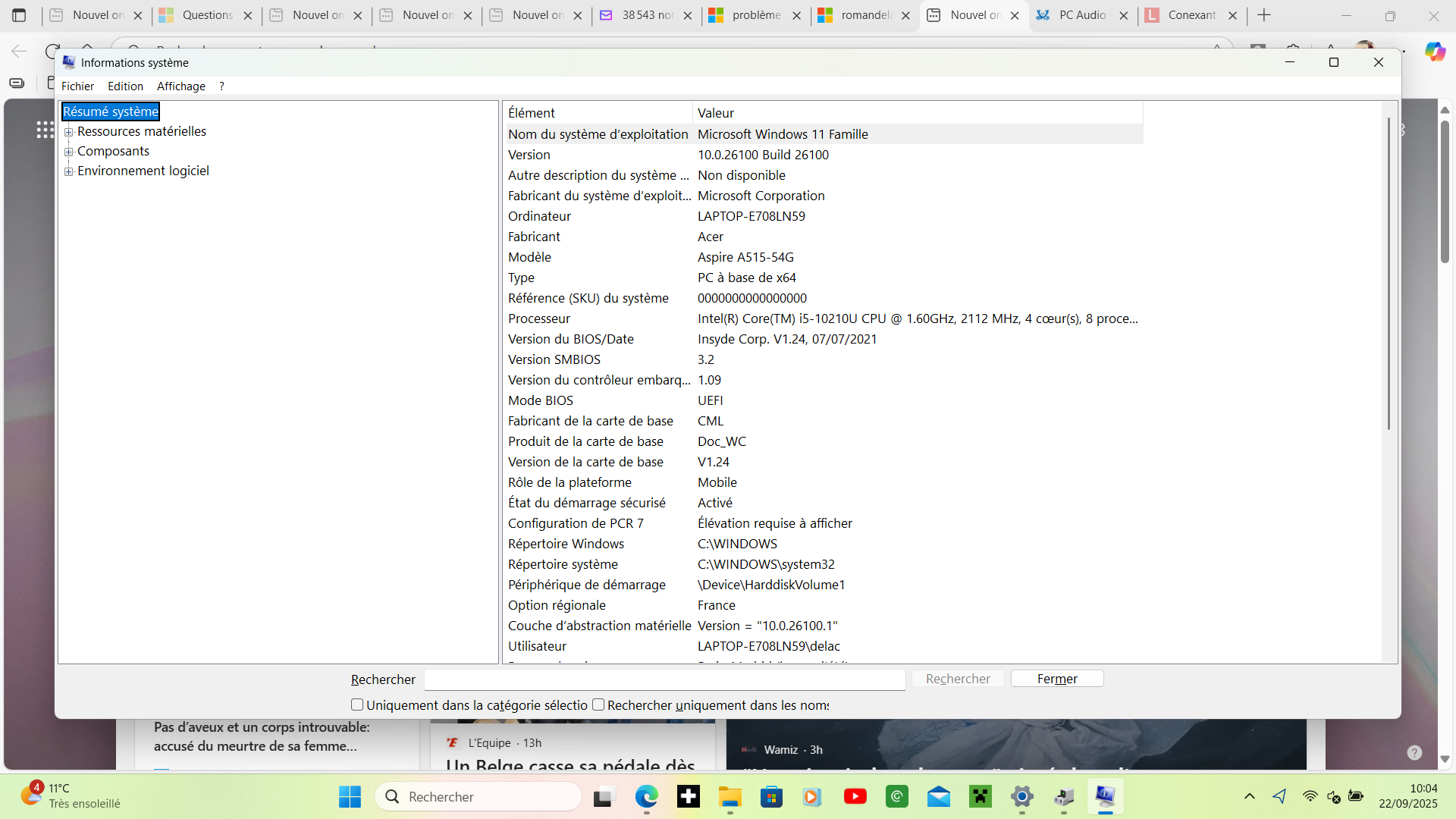Click the System Information taskbar icon
1456x819 pixels.
click(1106, 796)
